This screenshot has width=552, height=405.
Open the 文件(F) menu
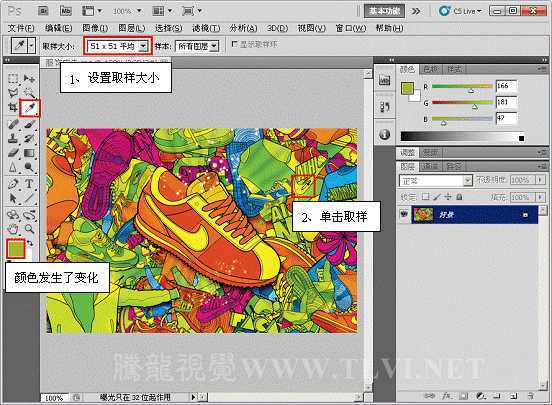click(x=21, y=28)
